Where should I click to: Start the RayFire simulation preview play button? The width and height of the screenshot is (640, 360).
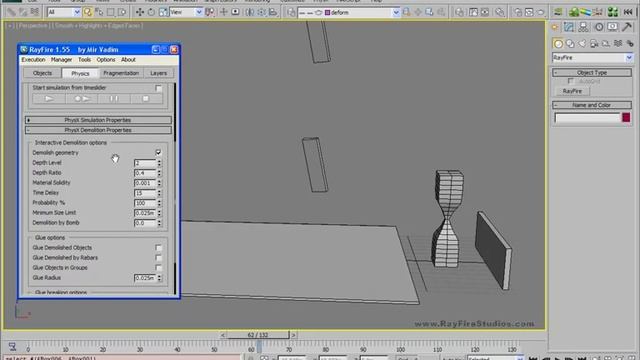click(49, 99)
